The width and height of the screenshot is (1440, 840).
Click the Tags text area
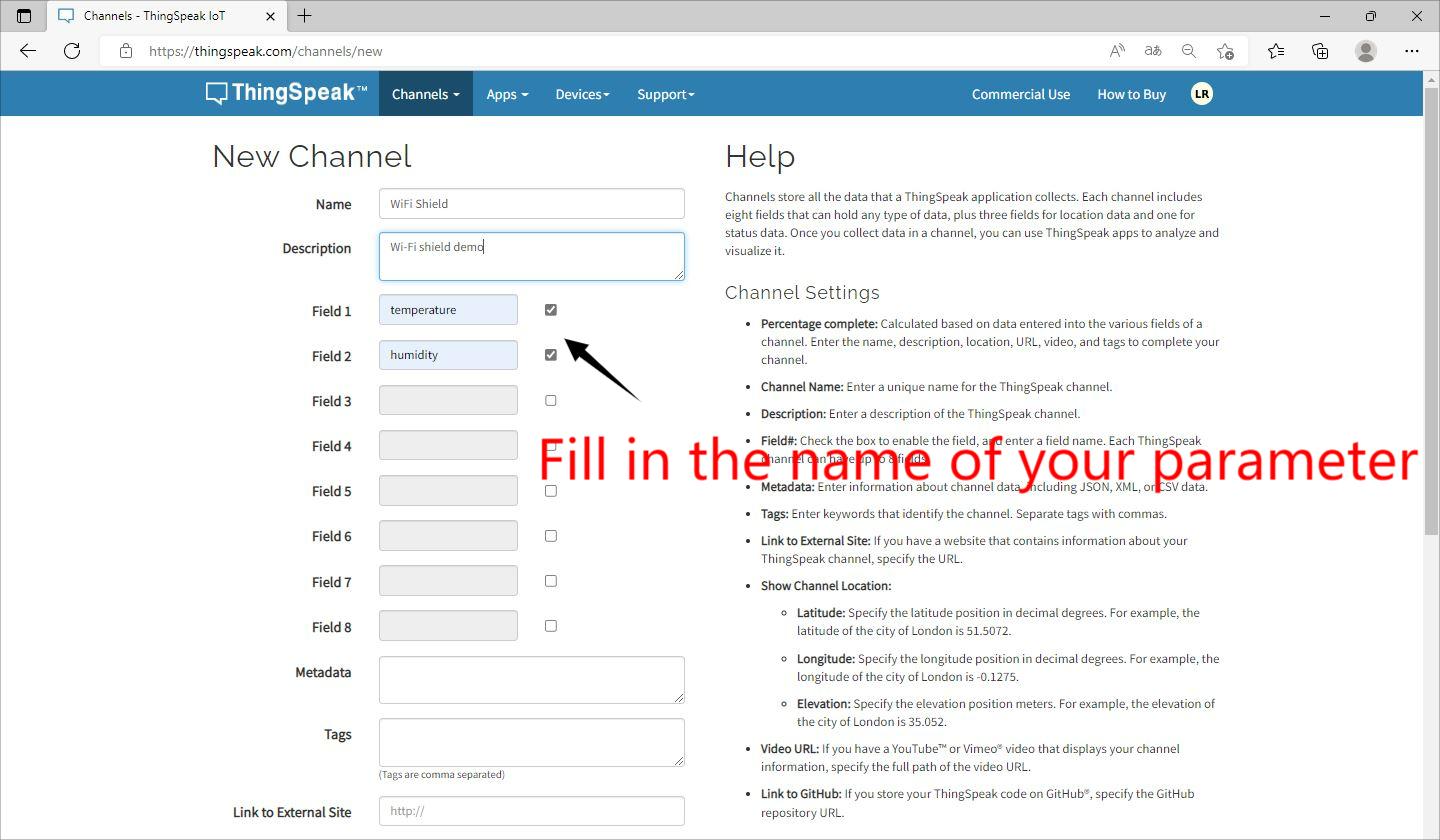(532, 742)
